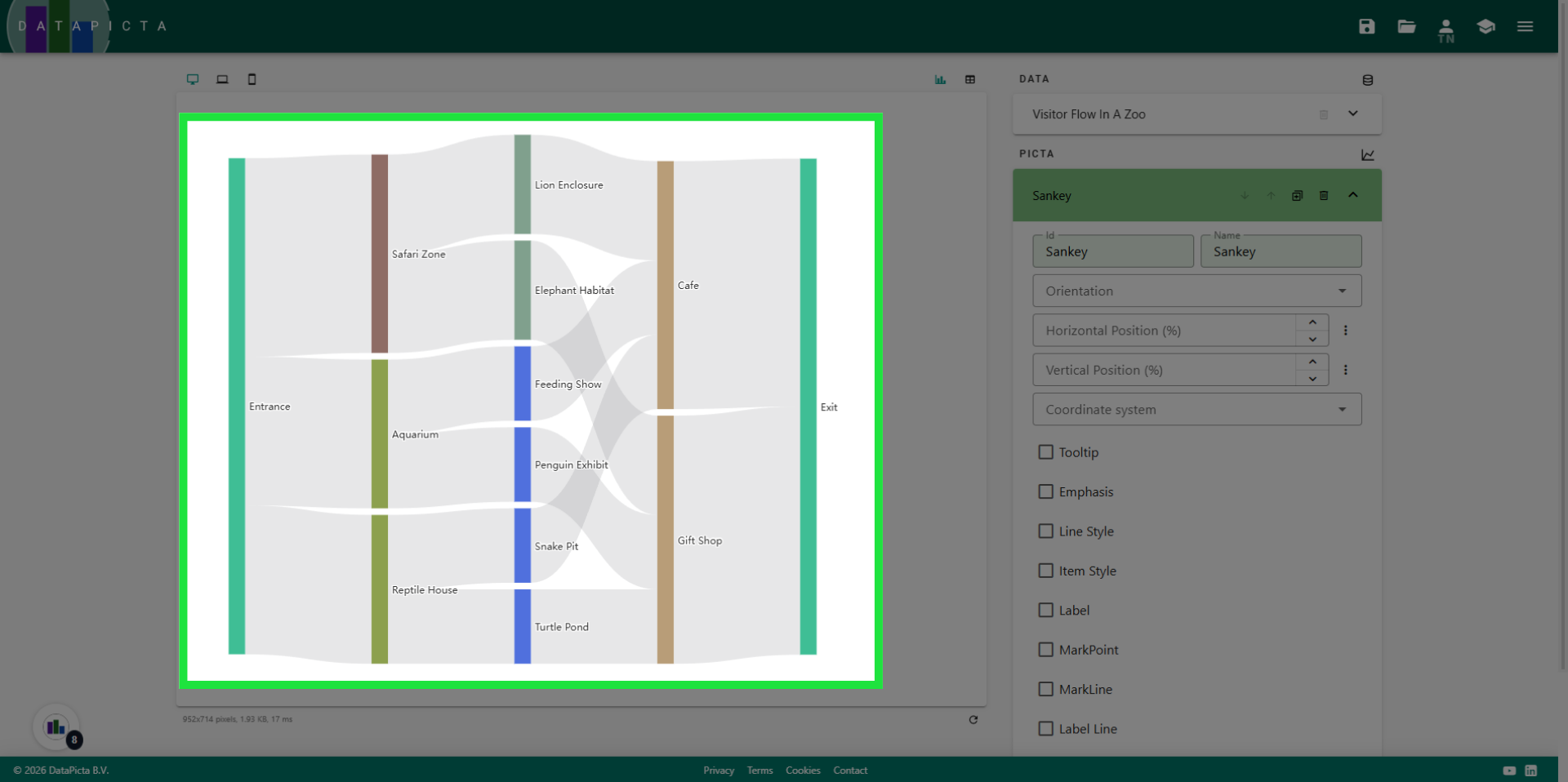Delete the Sankey picta with trash icon
This screenshot has width=1568, height=782.
1324,196
